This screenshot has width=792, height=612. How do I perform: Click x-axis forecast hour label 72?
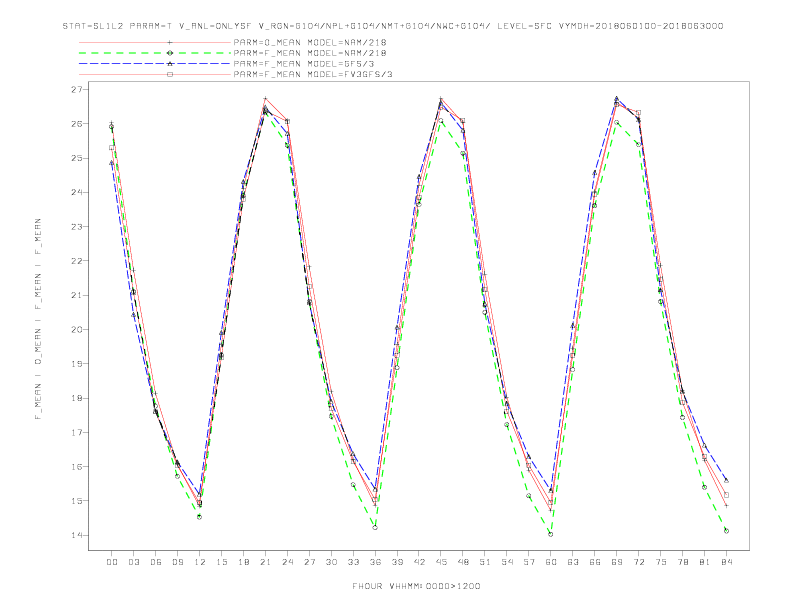tap(638, 562)
